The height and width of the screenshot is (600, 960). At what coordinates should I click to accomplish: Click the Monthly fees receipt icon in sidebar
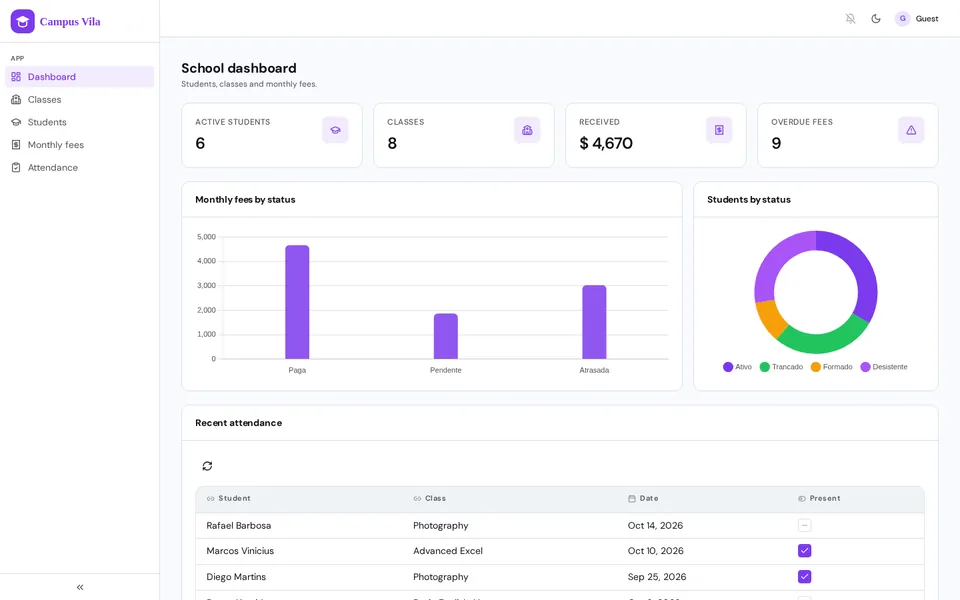pyautogui.click(x=16, y=144)
